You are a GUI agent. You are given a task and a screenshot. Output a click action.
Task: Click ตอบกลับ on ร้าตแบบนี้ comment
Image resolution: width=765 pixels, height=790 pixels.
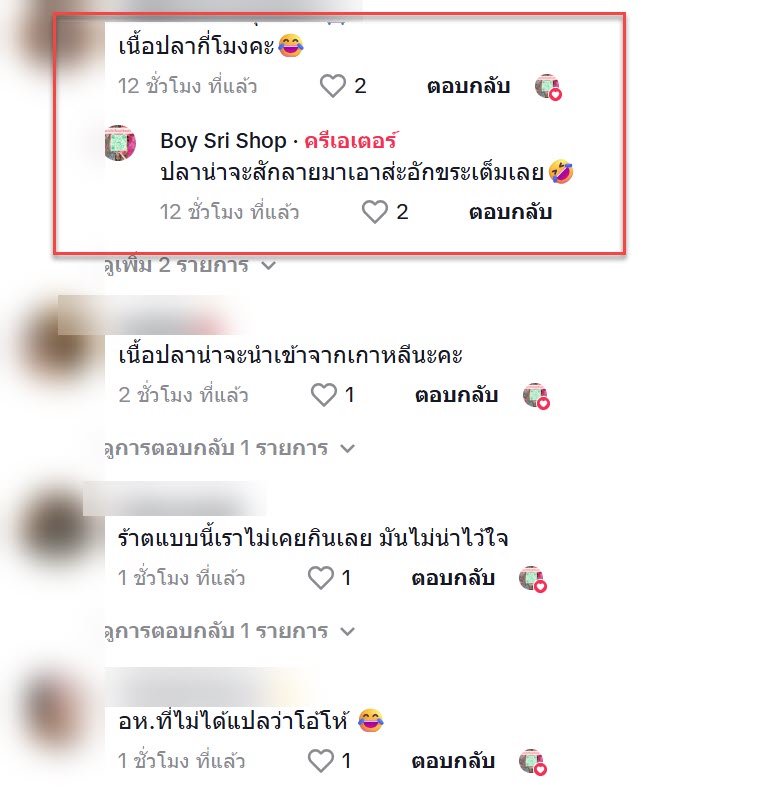[453, 578]
